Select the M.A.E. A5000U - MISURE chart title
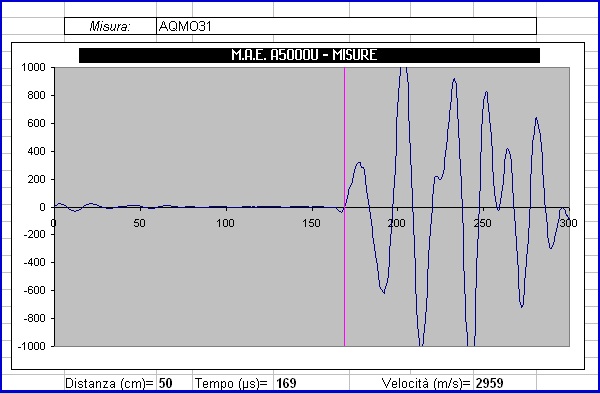The image size is (600, 394). [x=309, y=55]
